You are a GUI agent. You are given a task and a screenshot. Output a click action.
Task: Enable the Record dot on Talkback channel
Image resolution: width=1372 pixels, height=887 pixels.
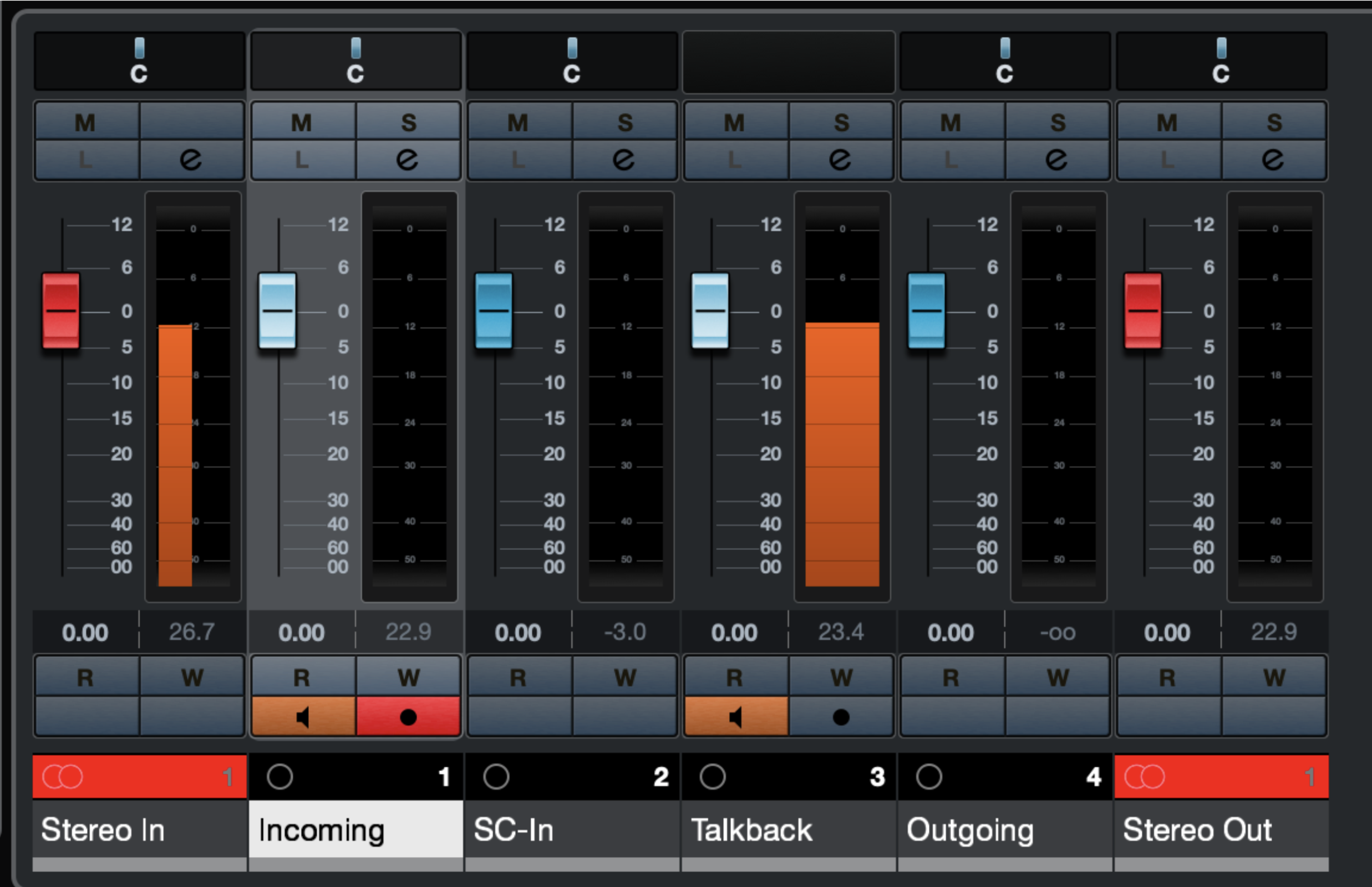(841, 717)
